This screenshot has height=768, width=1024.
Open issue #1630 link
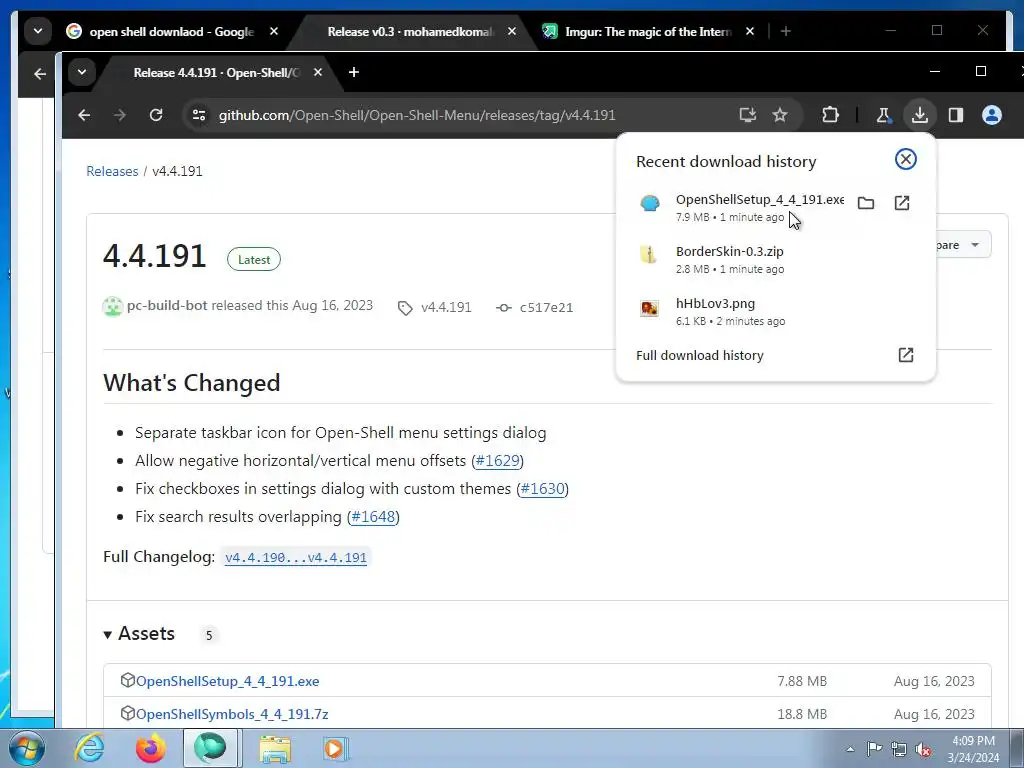tap(542, 488)
